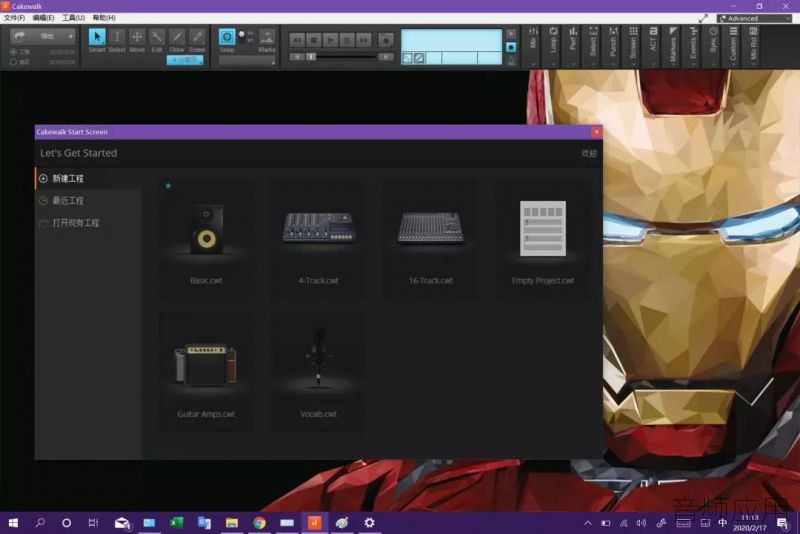The width and height of the screenshot is (800, 534).
Task: Expand the Custom module
Action: point(733,46)
